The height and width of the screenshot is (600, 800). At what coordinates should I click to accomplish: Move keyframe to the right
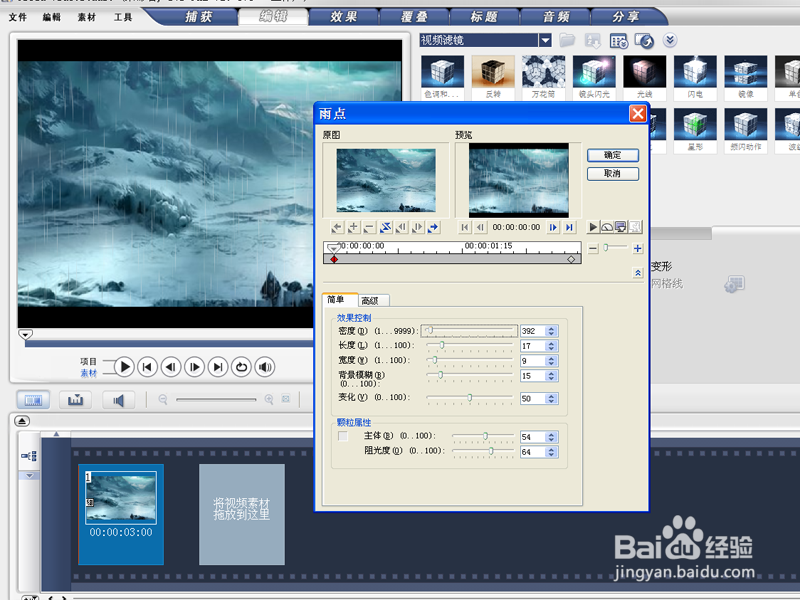417,228
